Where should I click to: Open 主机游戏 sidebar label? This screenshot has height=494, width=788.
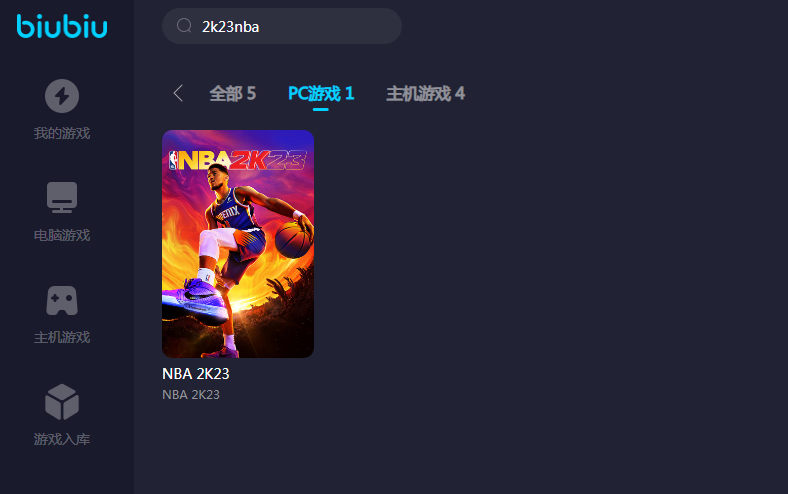pyautogui.click(x=62, y=337)
